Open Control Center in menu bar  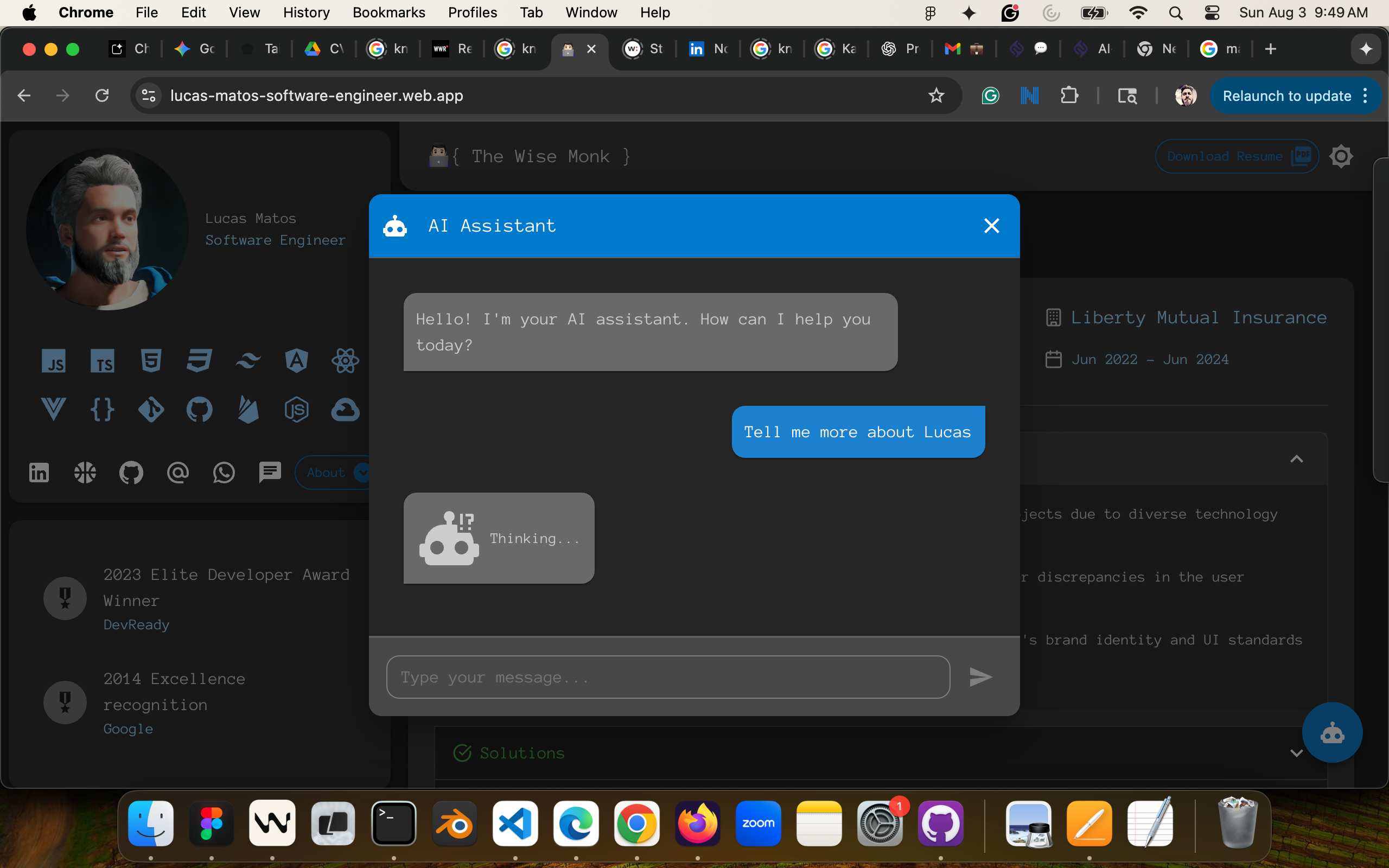[x=1212, y=12]
